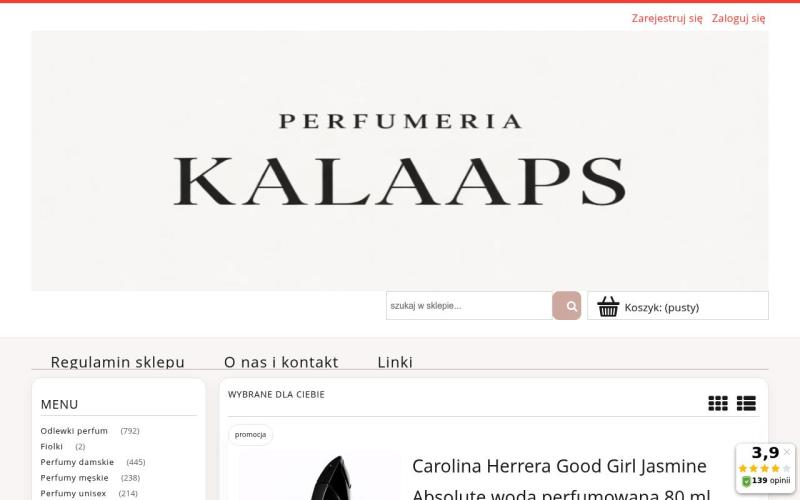The width and height of the screenshot is (800, 500).
Task: Open the shopping basket icon
Action: 608,307
